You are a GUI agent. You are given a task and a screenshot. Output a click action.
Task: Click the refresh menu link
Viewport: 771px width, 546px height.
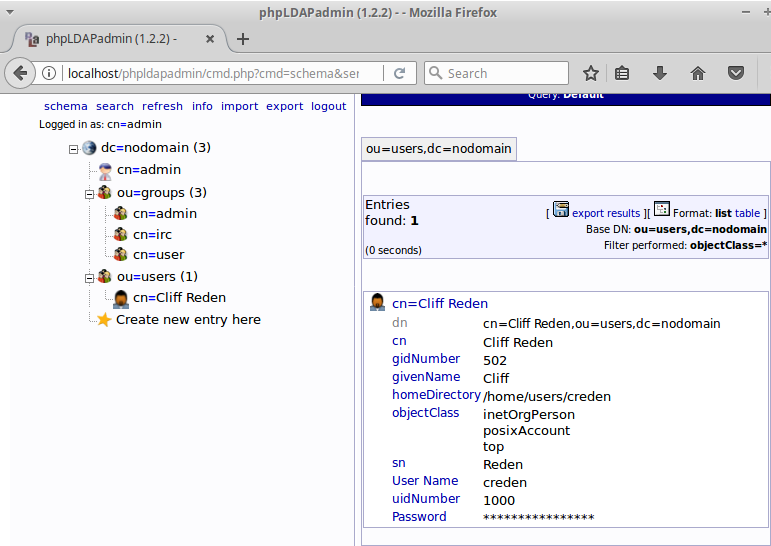point(162,106)
